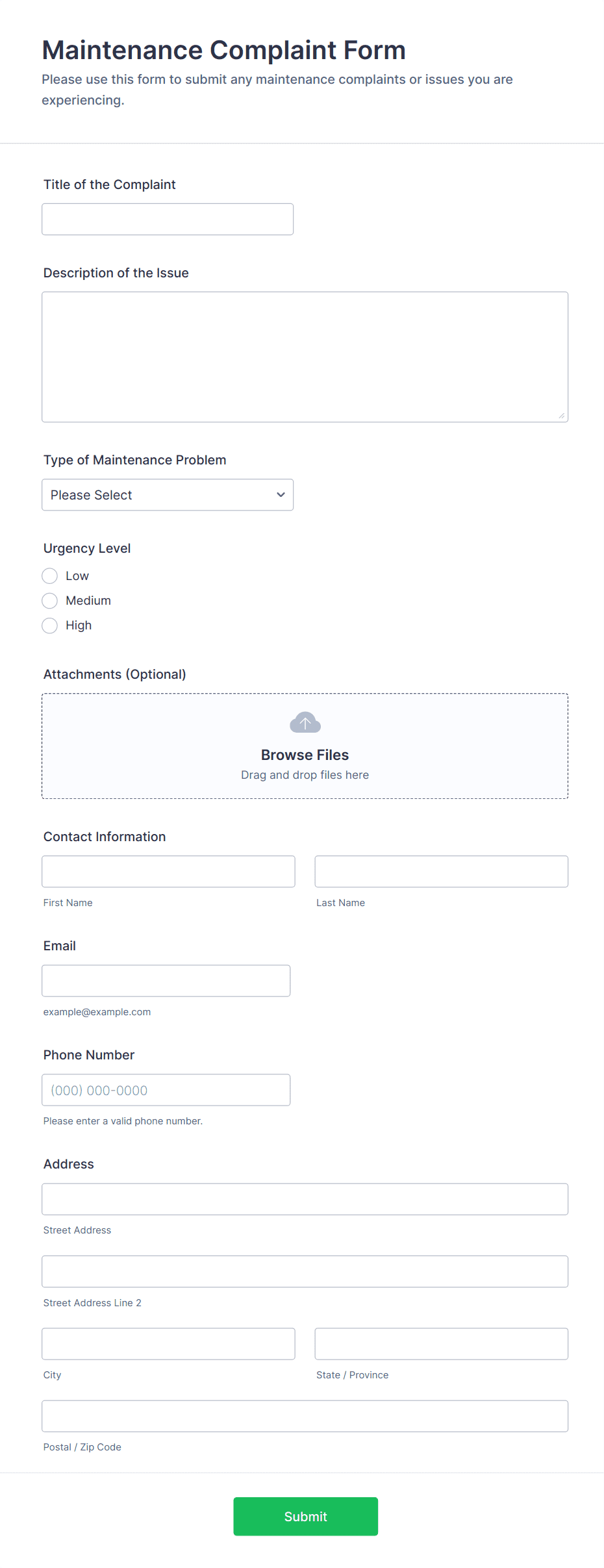Select High urgency level

[49, 625]
